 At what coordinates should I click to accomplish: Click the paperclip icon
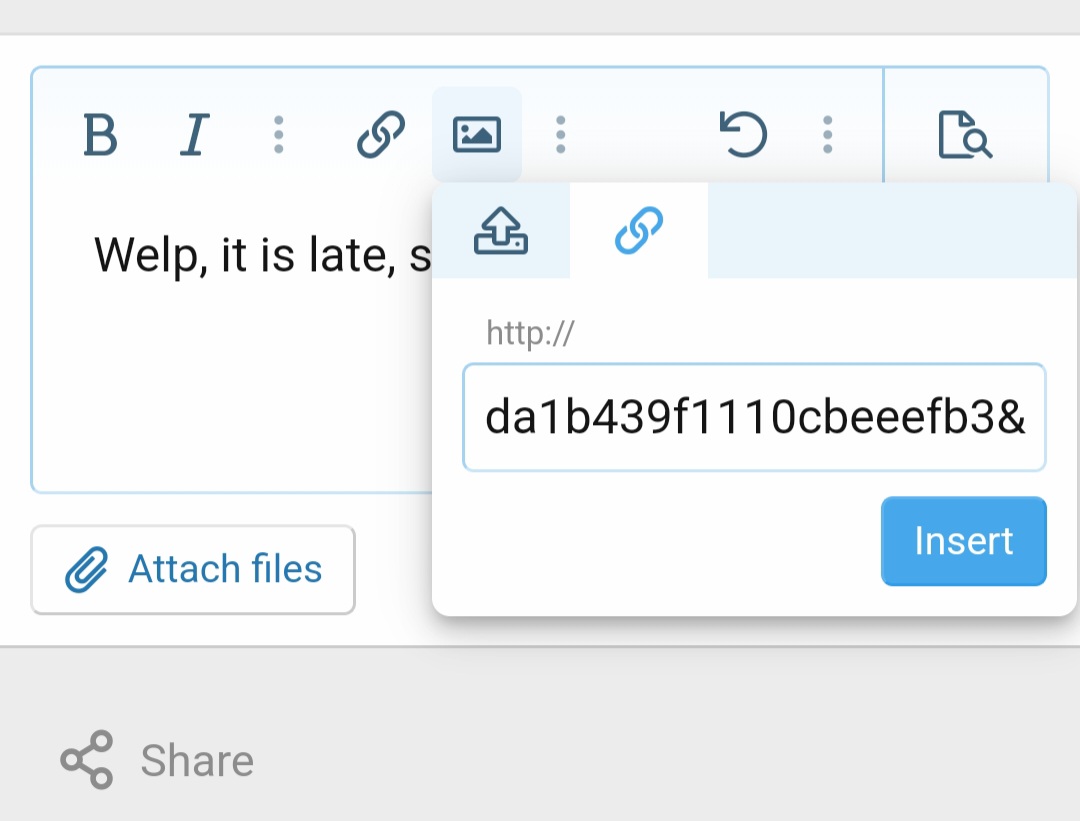86,570
